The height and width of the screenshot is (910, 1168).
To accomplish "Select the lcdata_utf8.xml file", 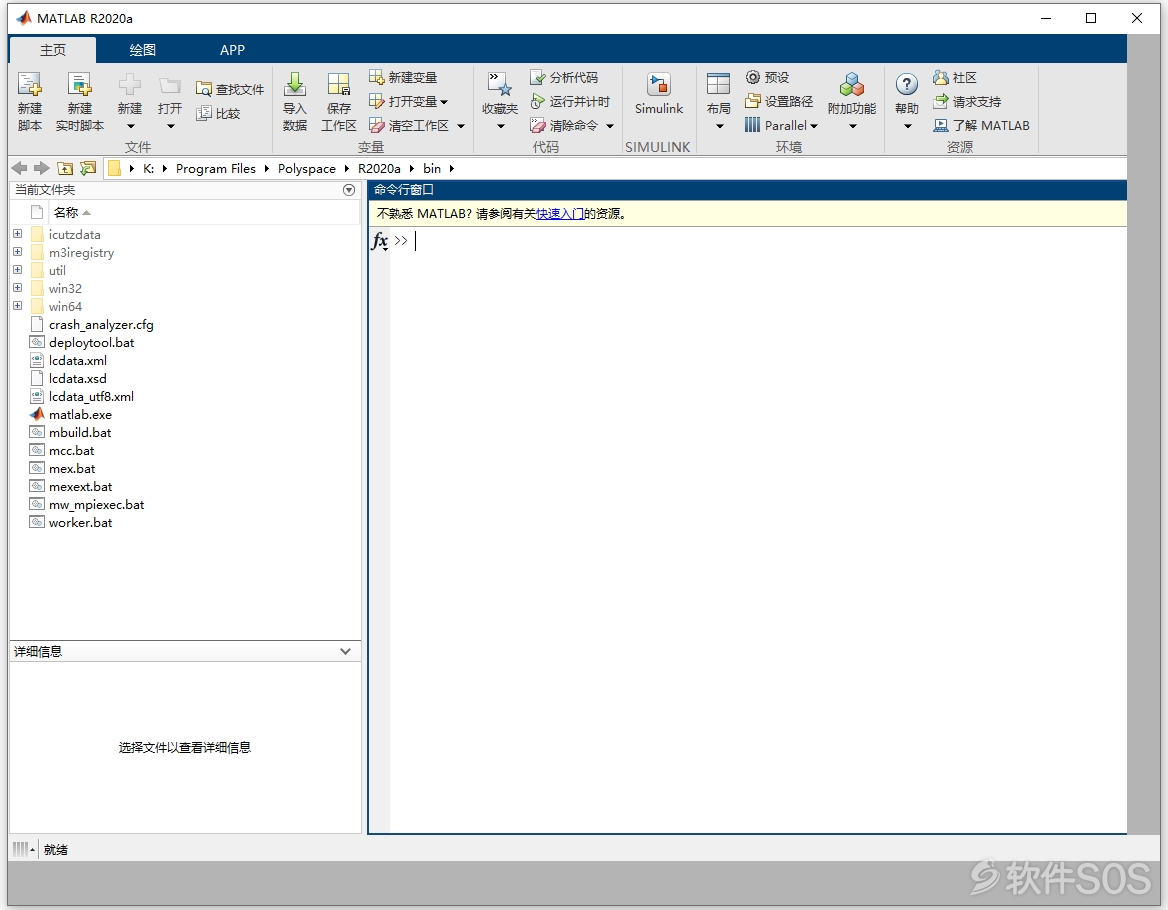I will [91, 396].
